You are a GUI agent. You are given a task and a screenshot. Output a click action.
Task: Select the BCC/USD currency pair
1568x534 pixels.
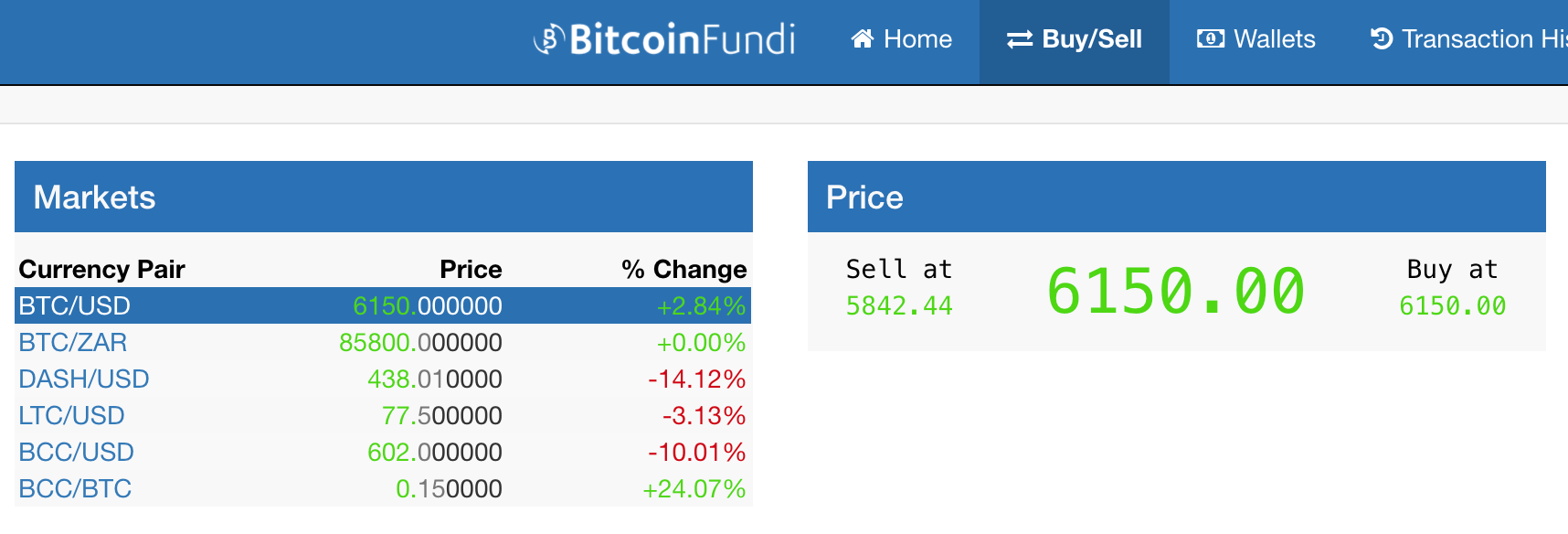pyautogui.click(x=77, y=452)
